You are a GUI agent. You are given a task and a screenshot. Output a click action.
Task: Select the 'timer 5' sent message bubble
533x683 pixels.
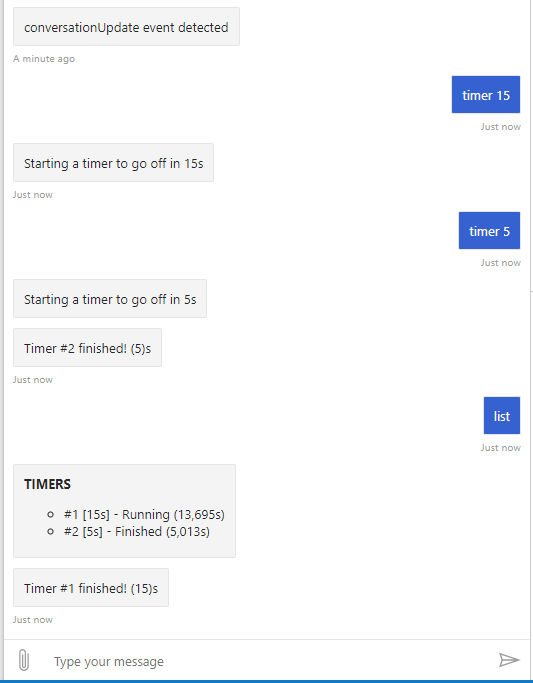pyautogui.click(x=489, y=230)
